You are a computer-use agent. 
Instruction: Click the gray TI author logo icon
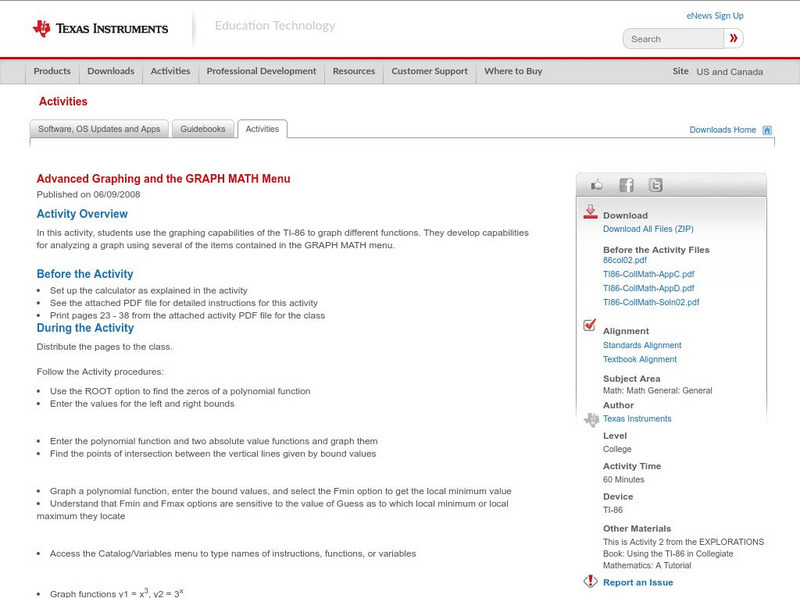click(591, 419)
